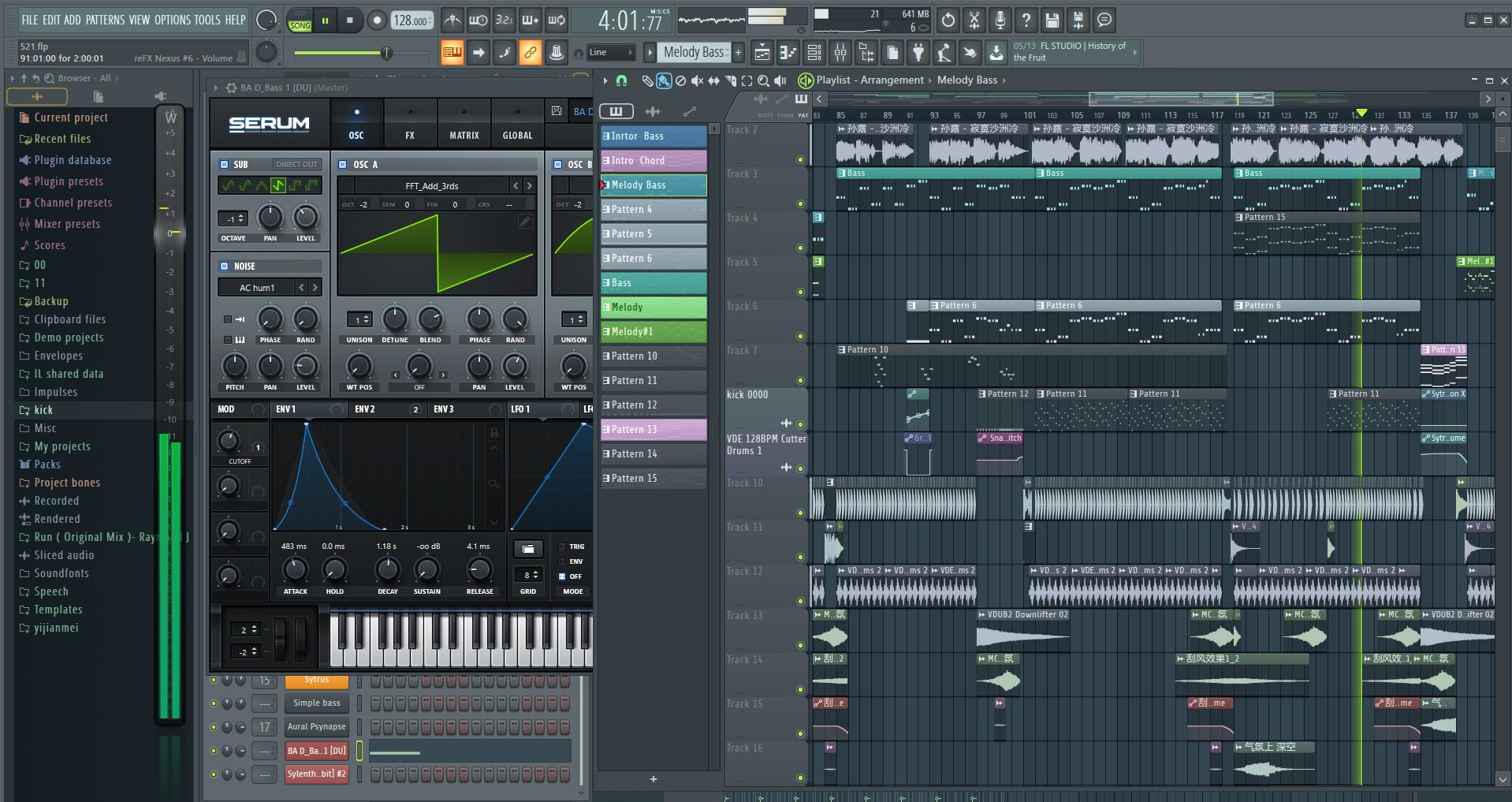Select the Slice tool in Playlist toolbar

(x=730, y=80)
